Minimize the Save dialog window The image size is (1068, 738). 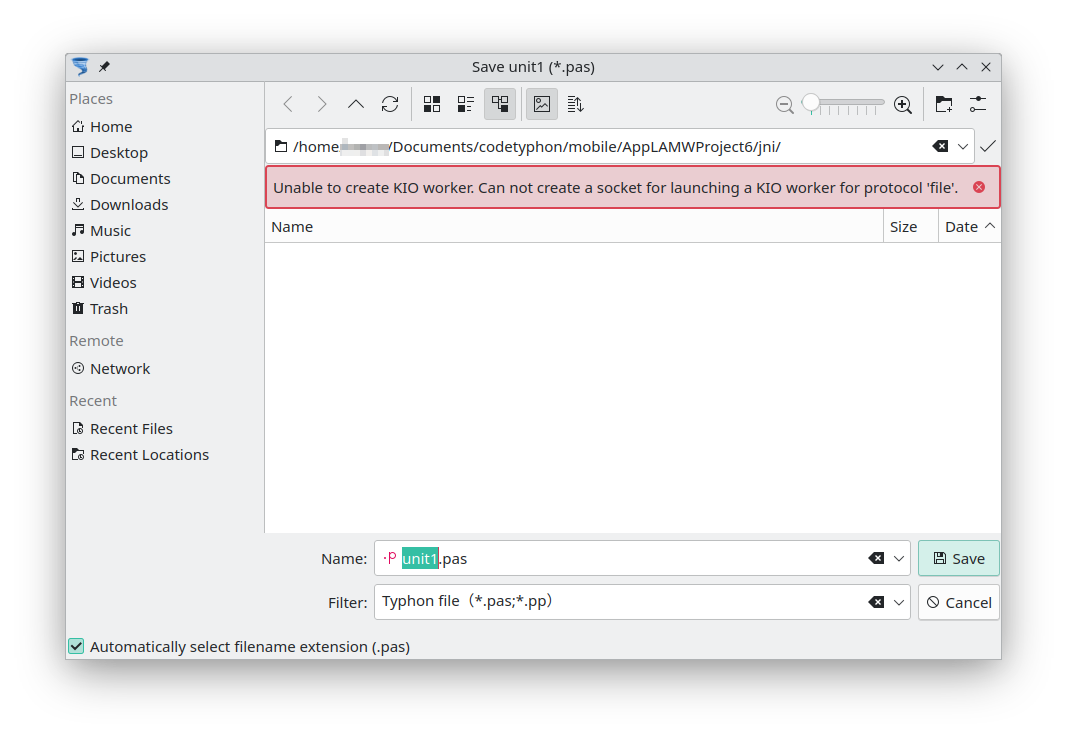pyautogui.click(x=938, y=67)
